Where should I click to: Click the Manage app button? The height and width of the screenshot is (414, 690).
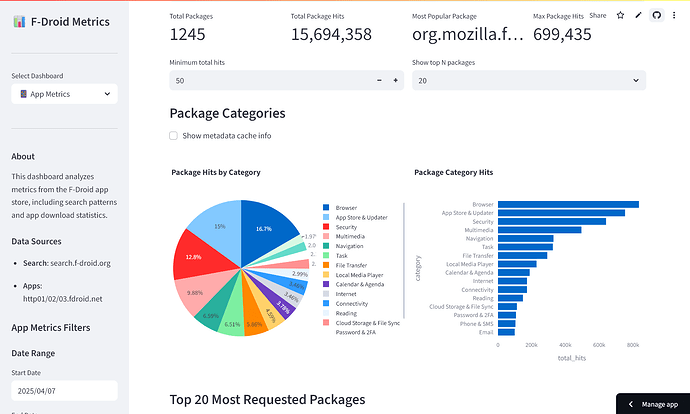(x=652, y=403)
